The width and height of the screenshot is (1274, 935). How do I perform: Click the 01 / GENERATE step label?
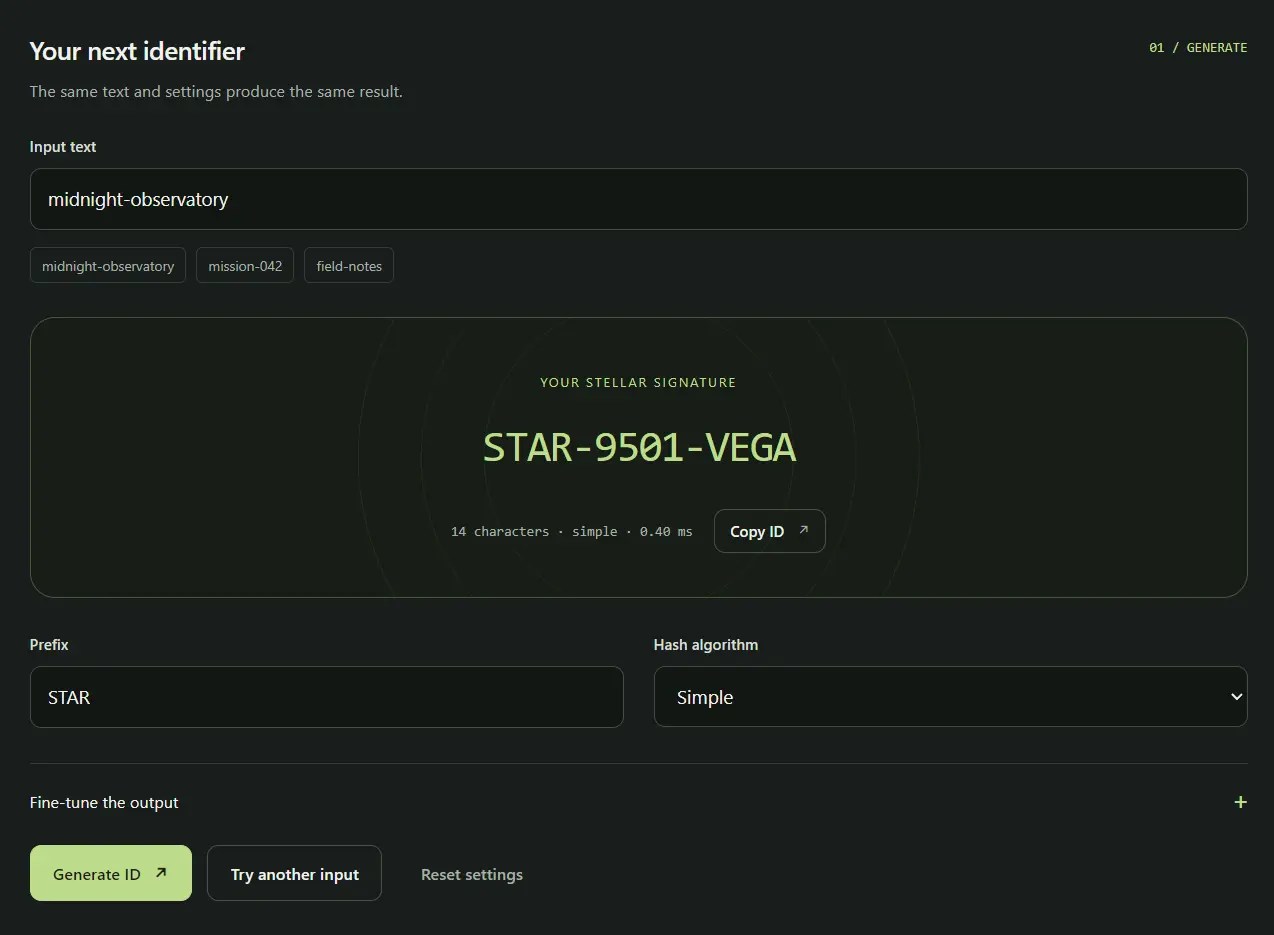(x=1198, y=47)
